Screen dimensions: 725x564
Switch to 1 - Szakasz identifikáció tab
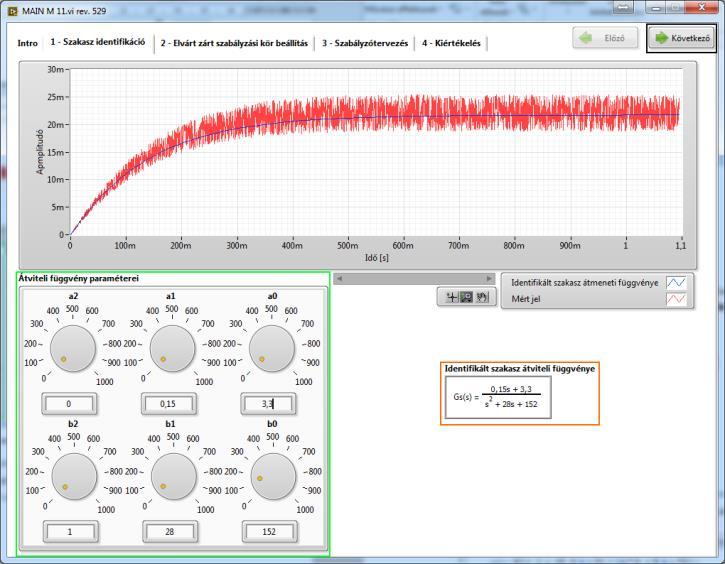(98, 42)
